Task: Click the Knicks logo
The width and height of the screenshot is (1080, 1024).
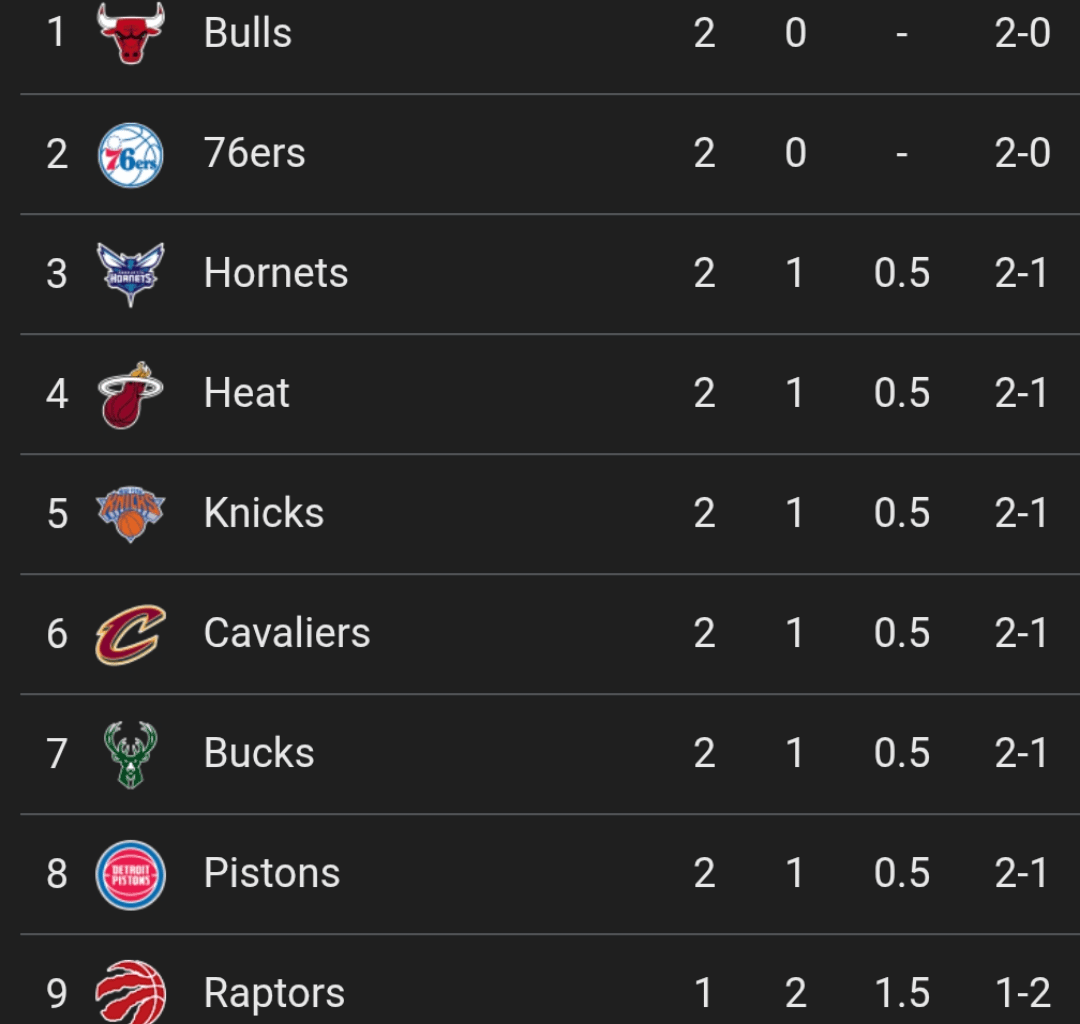Action: tap(130, 512)
